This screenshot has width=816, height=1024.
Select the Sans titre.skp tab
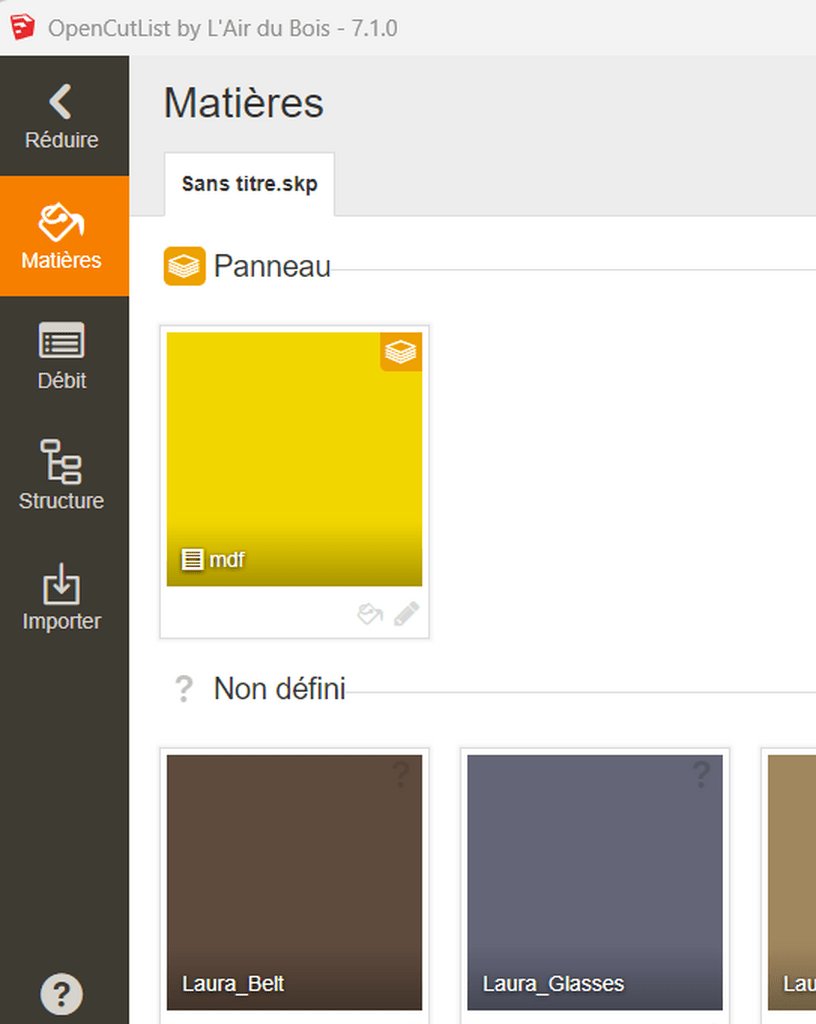(249, 184)
